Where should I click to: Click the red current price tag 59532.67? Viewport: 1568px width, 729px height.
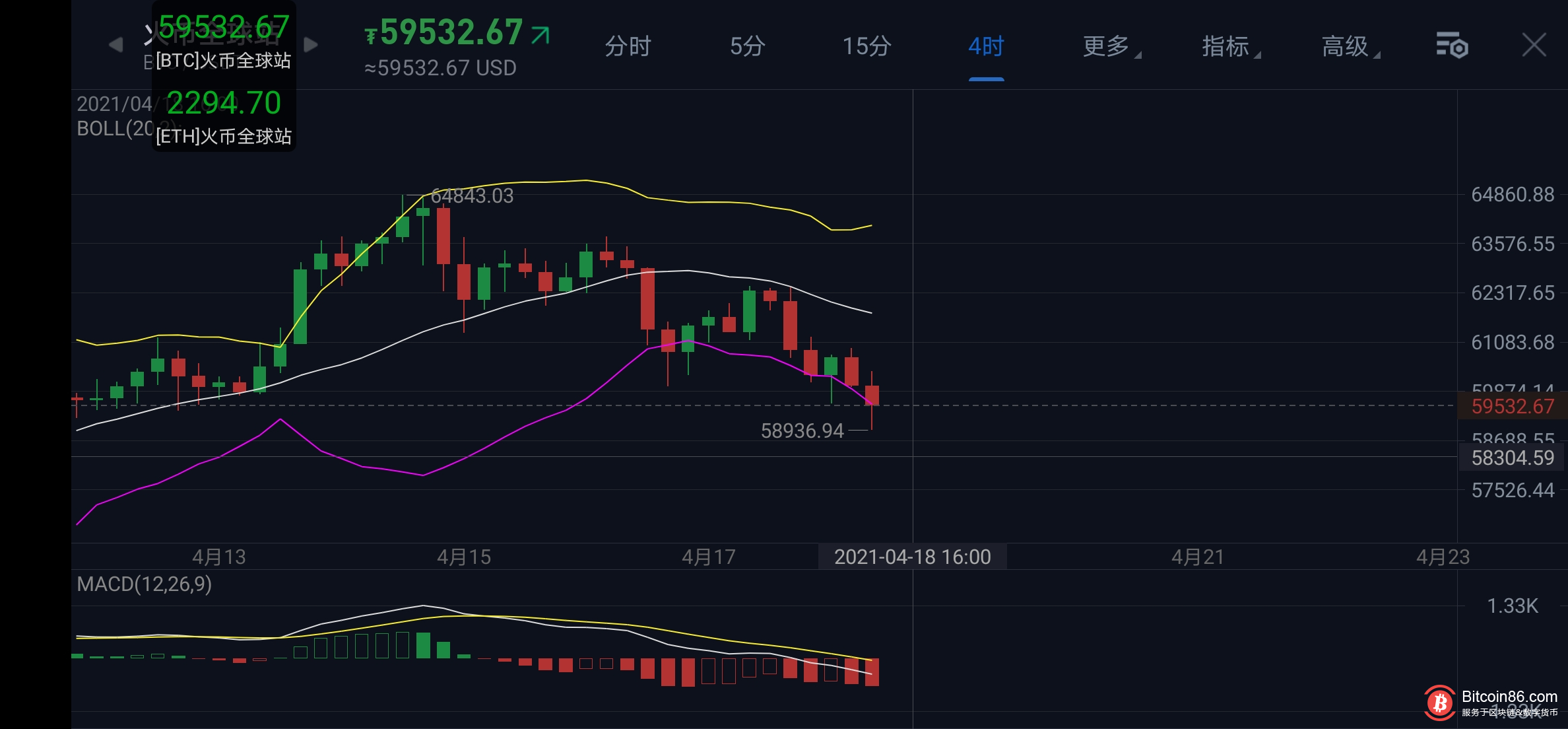pyautogui.click(x=1512, y=406)
